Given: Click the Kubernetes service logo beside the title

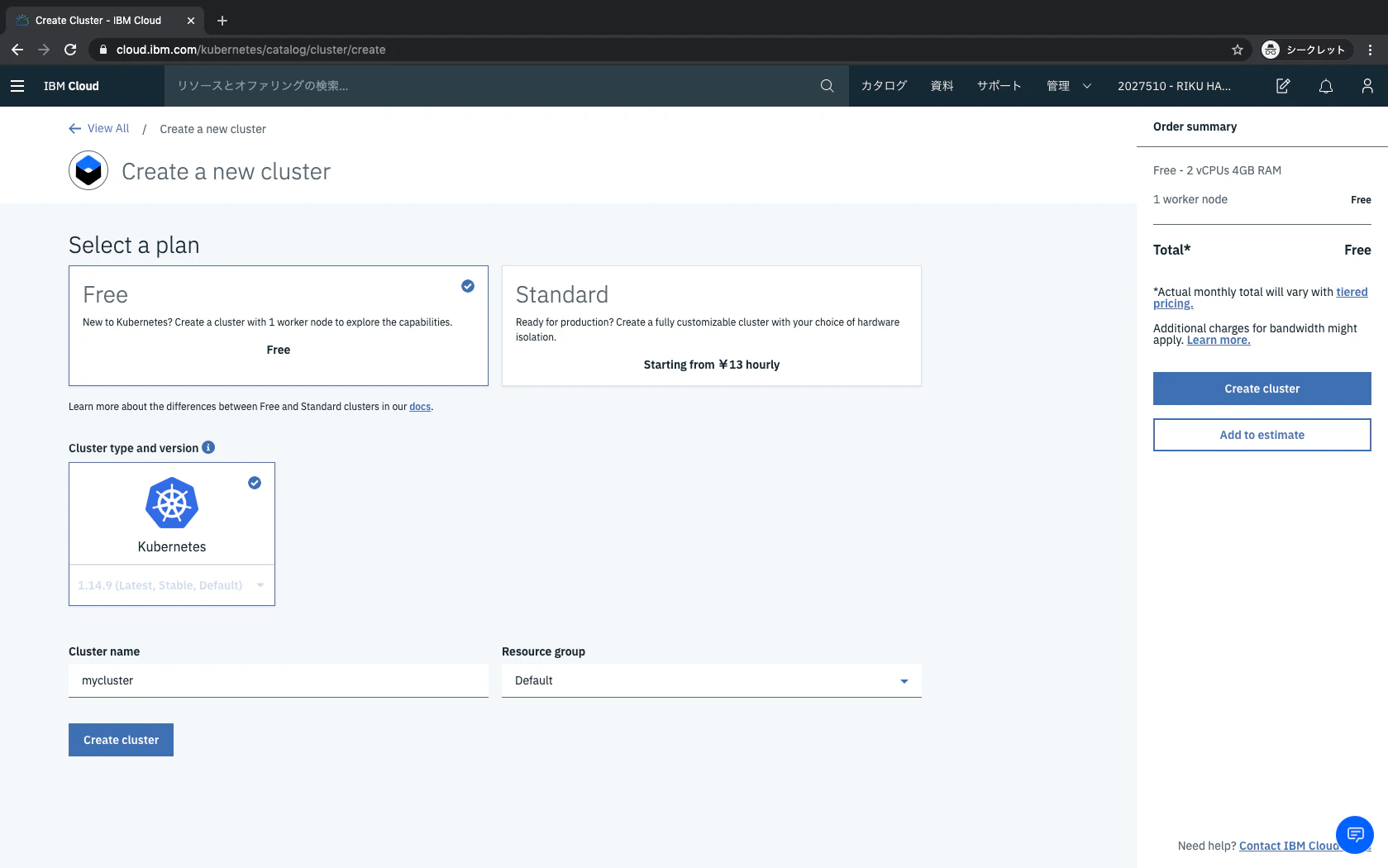Looking at the screenshot, I should coord(88,171).
